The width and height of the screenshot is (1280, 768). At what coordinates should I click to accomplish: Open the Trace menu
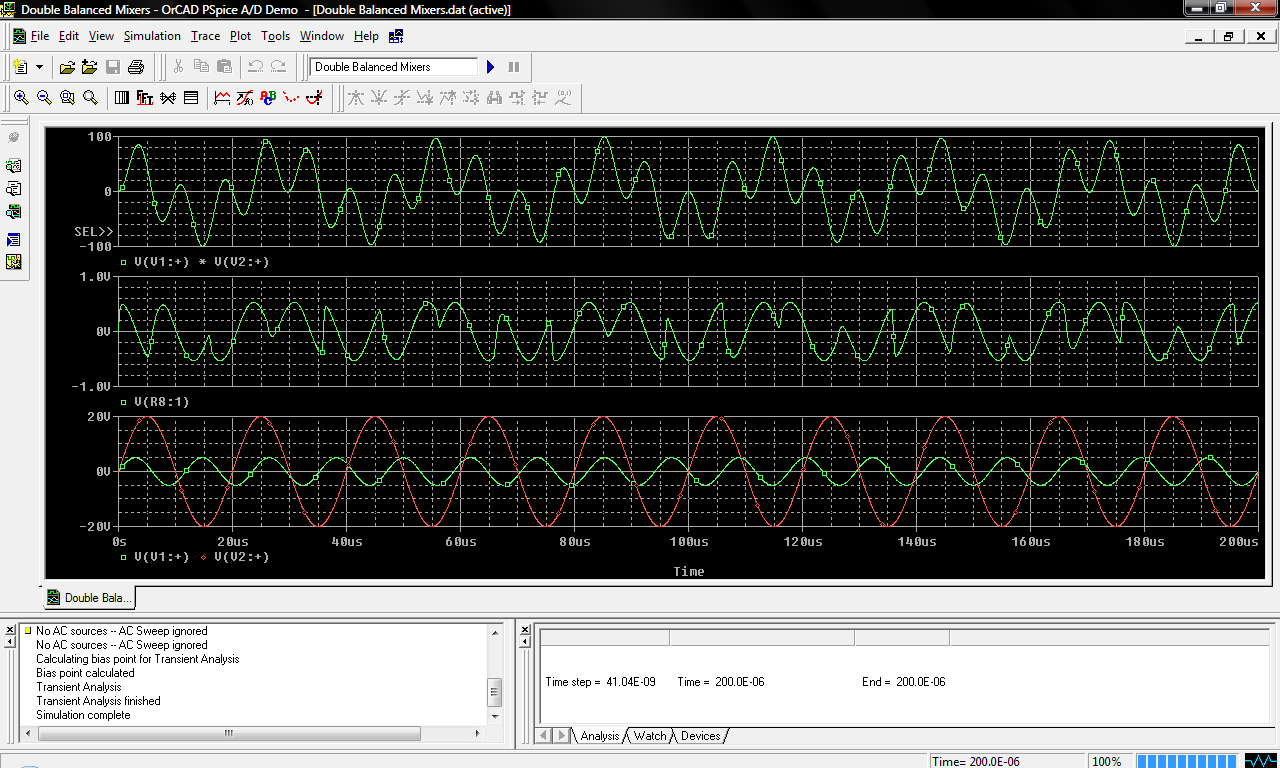(x=205, y=36)
